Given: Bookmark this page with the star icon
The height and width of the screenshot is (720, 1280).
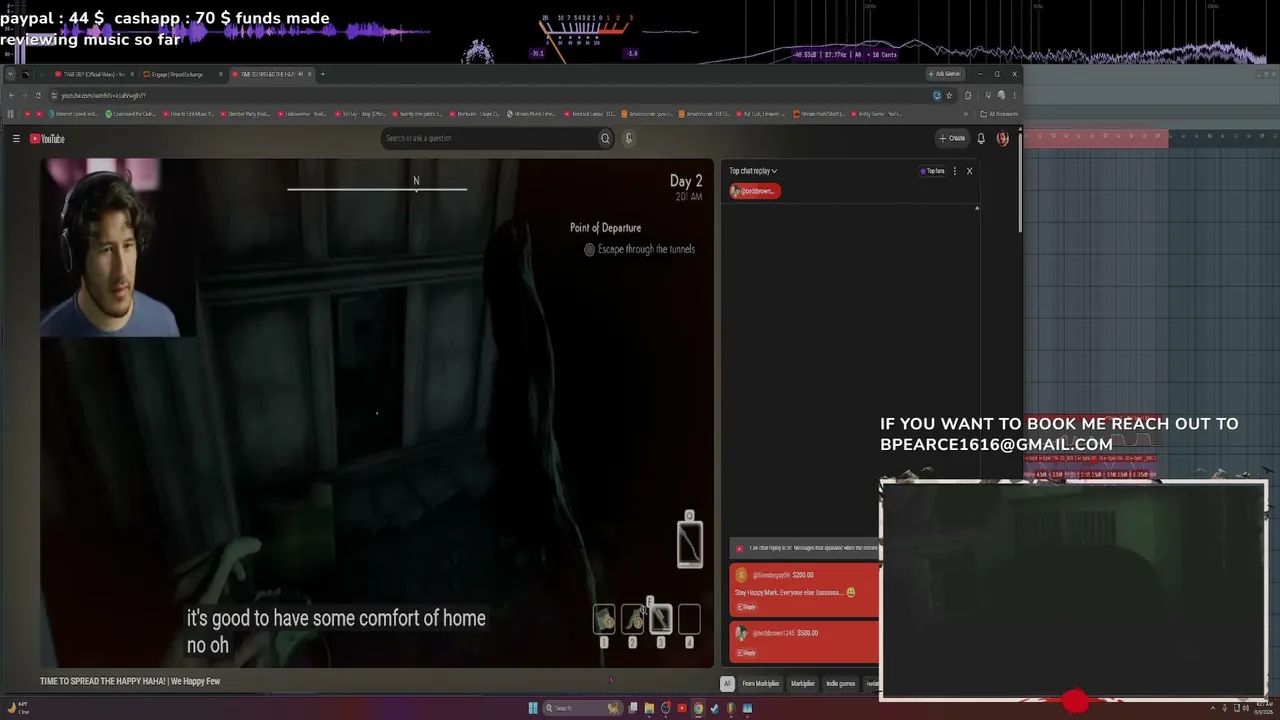Looking at the screenshot, I should pyautogui.click(x=949, y=95).
